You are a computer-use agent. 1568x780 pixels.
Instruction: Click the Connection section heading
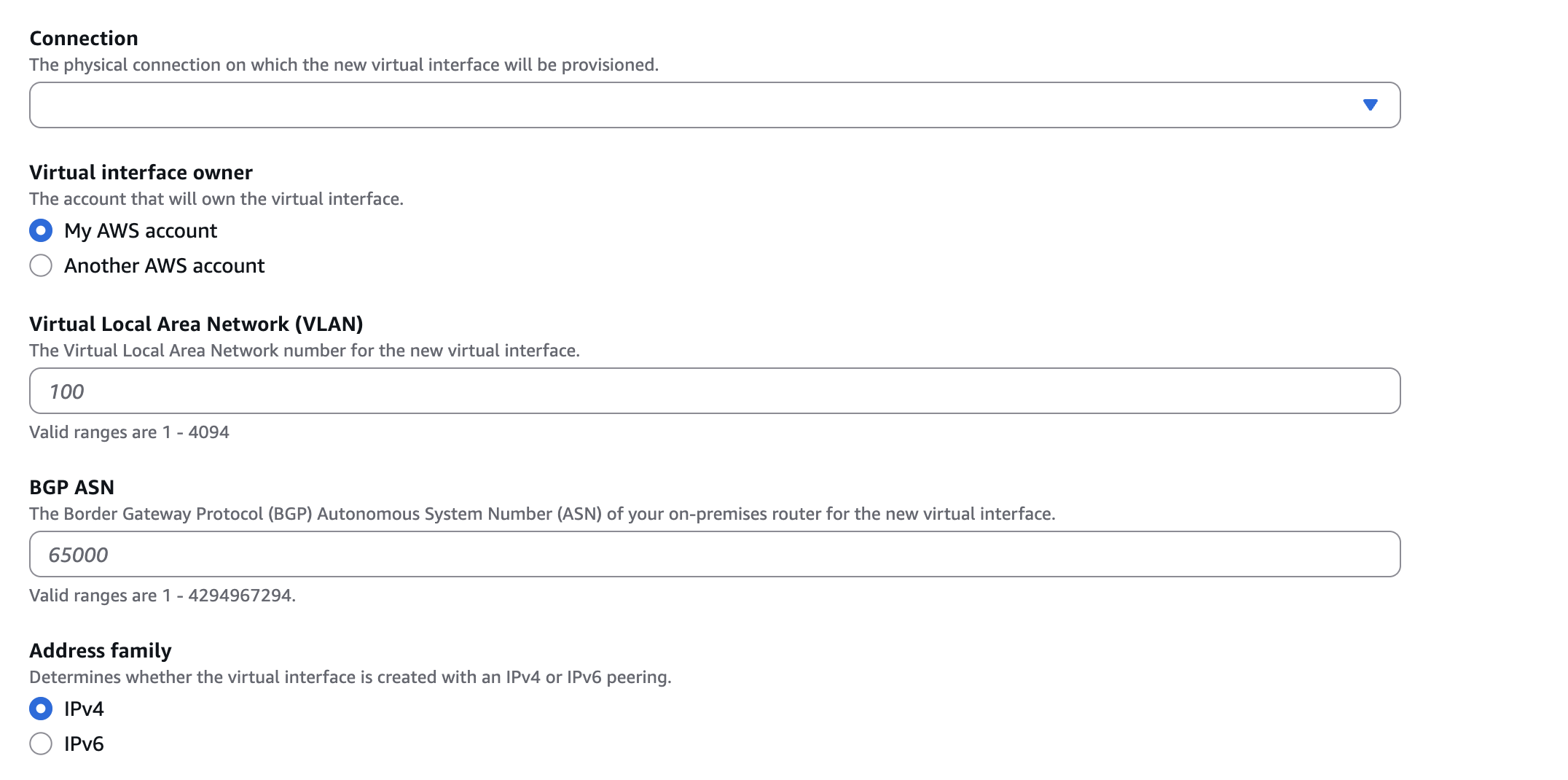(x=84, y=39)
